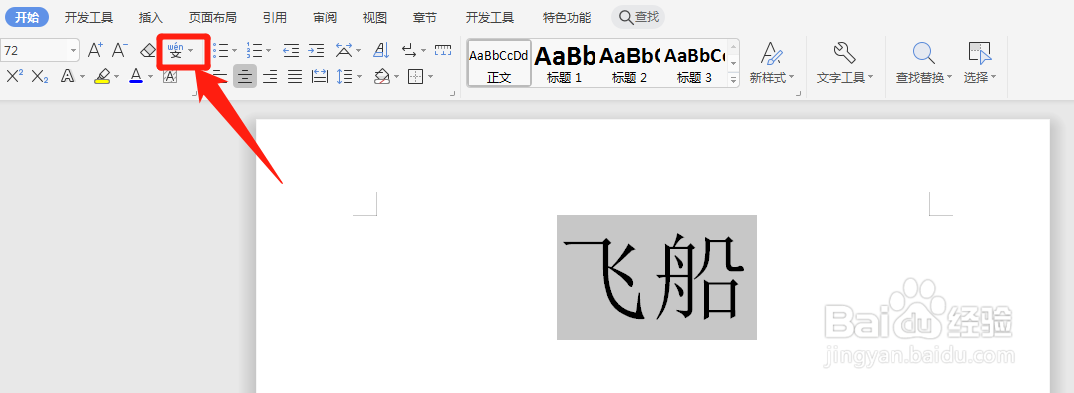Screen dimensions: 1074x393
Task: Apply the 标题 2 style
Action: tap(629, 63)
